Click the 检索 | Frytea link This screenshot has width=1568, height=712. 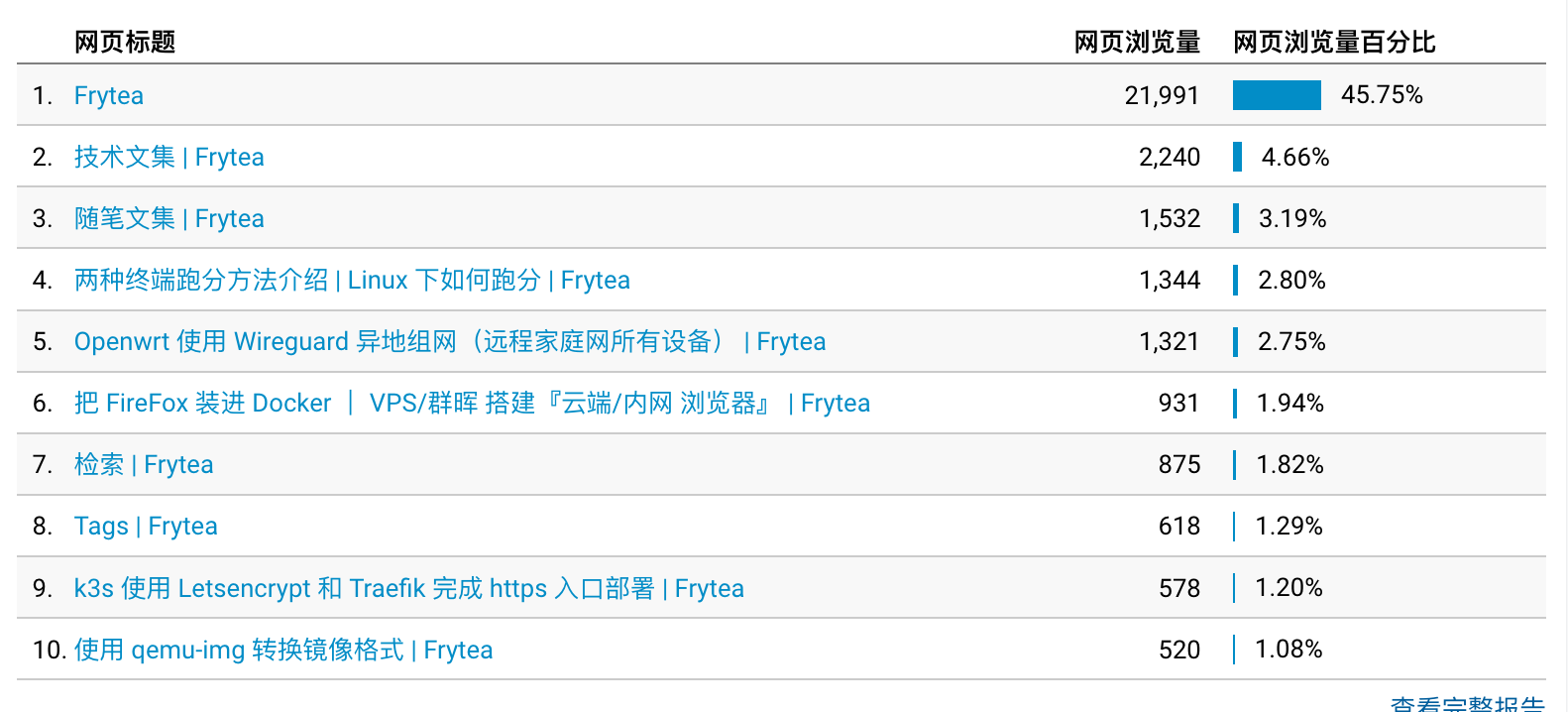pyautogui.click(x=144, y=465)
